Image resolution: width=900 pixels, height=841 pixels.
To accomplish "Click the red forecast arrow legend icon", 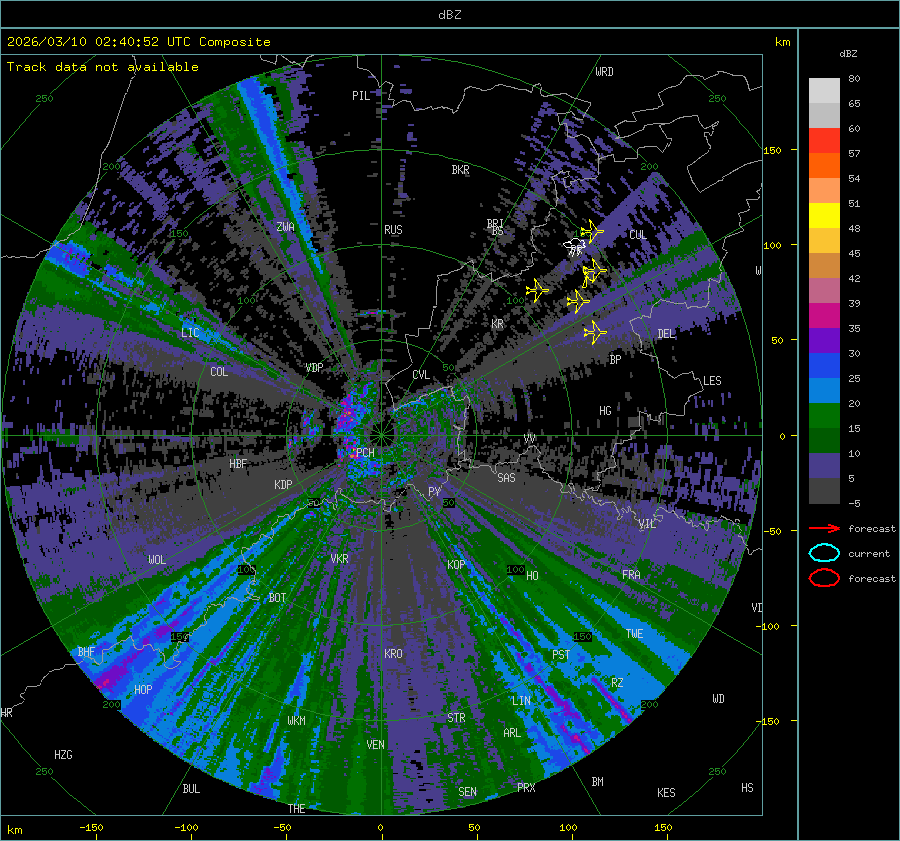I will pos(824,528).
